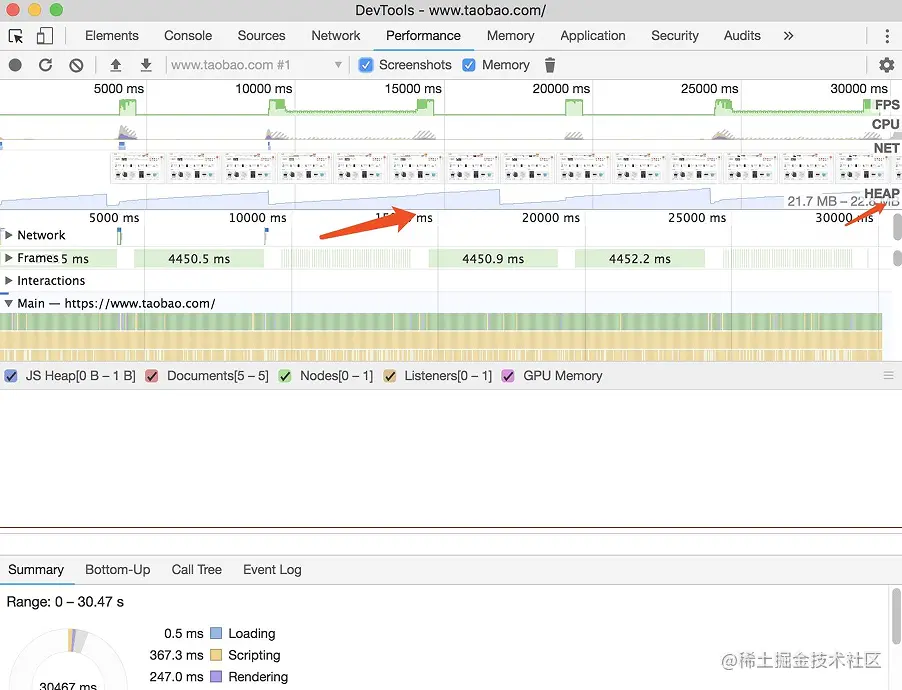The width and height of the screenshot is (902, 690).
Task: Uncheck the Nodes counter
Action: 285,376
